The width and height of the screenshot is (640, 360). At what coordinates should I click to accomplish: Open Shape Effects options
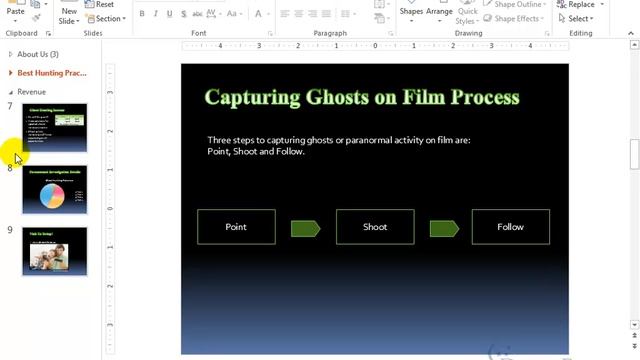tap(514, 18)
